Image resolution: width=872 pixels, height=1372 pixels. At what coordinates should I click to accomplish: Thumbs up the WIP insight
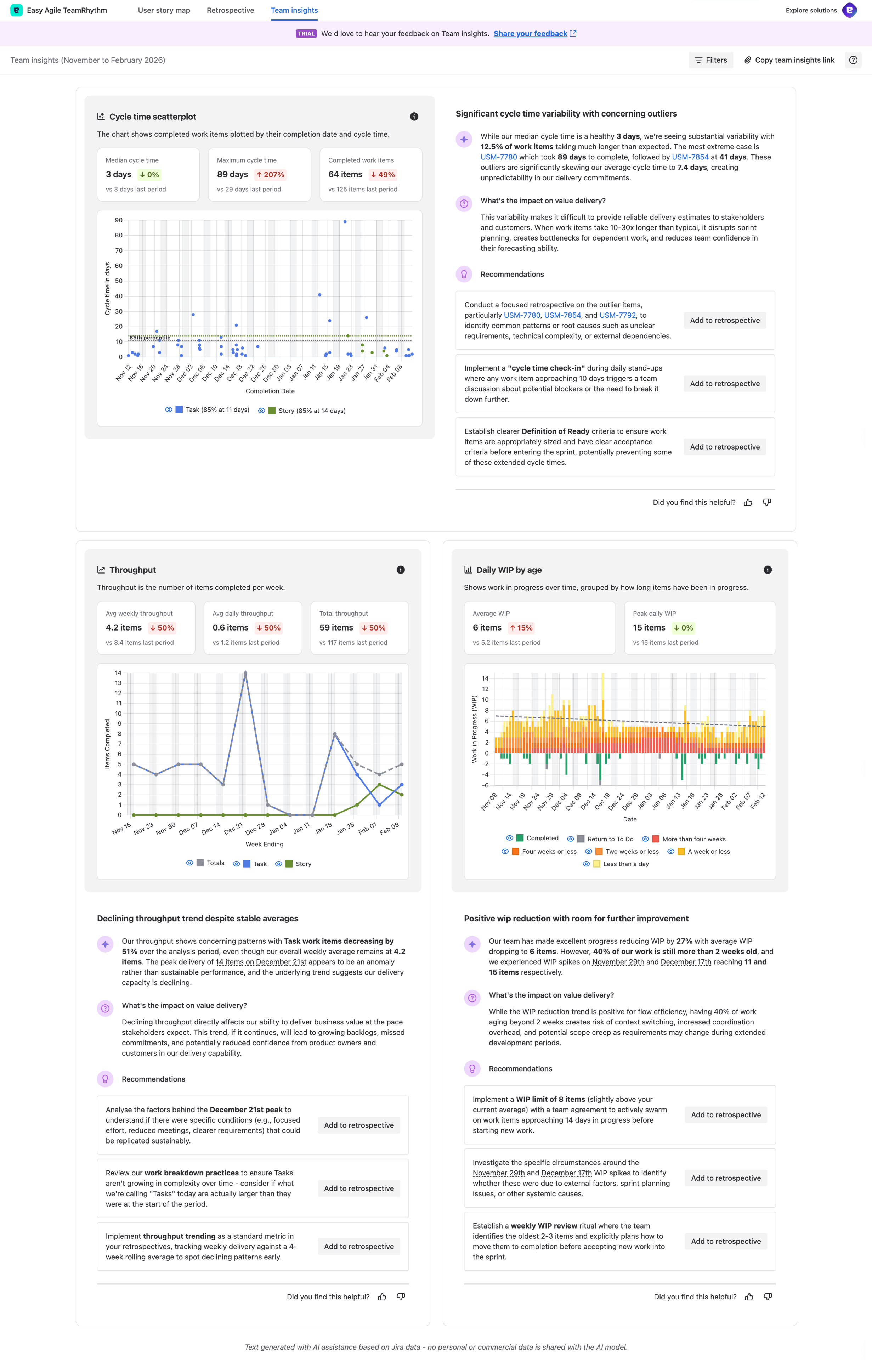pos(749,1297)
